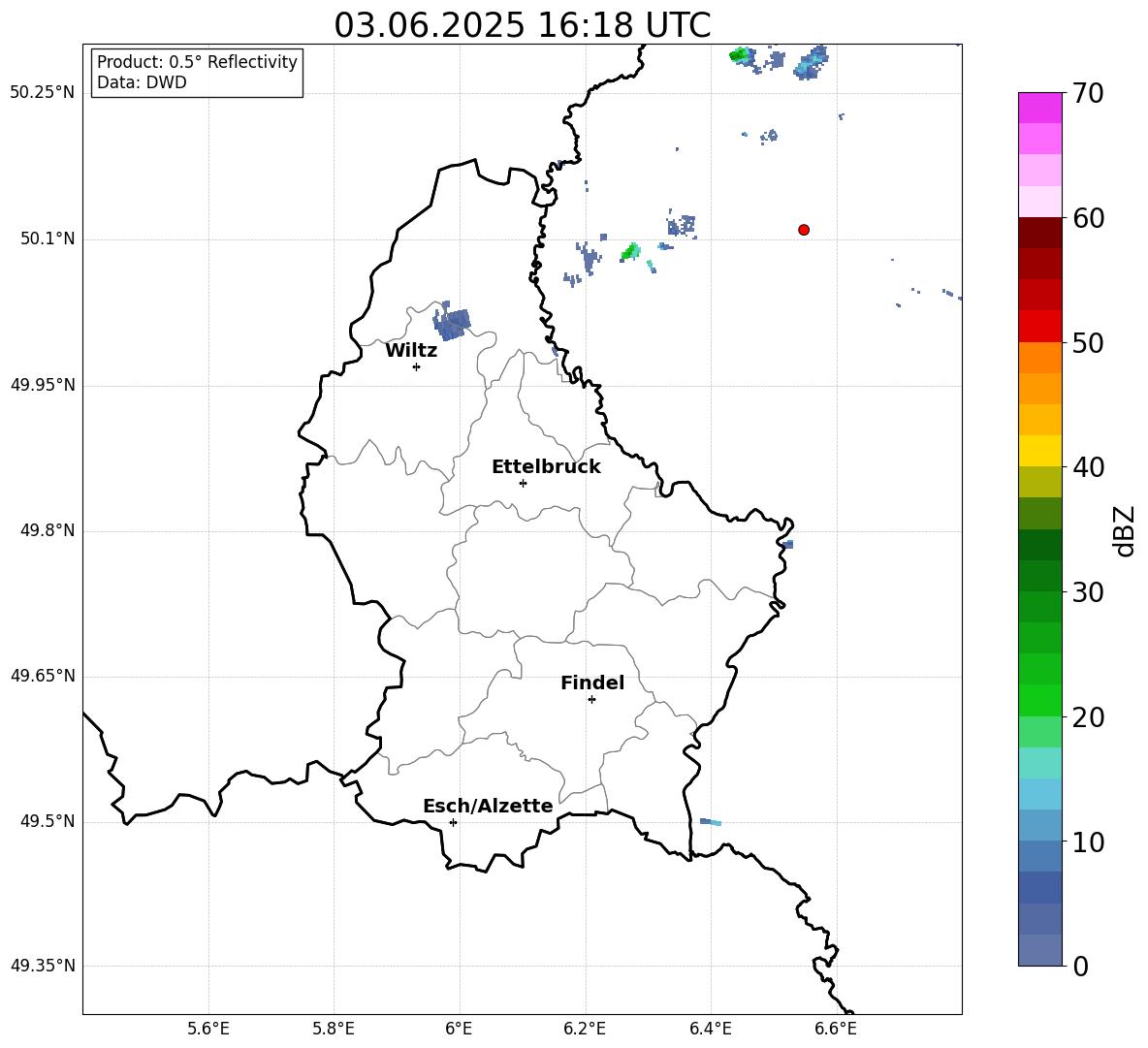The width and height of the screenshot is (1148, 1048).
Task: Click the Esch/Alzette station cross marker
Action: click(x=453, y=822)
